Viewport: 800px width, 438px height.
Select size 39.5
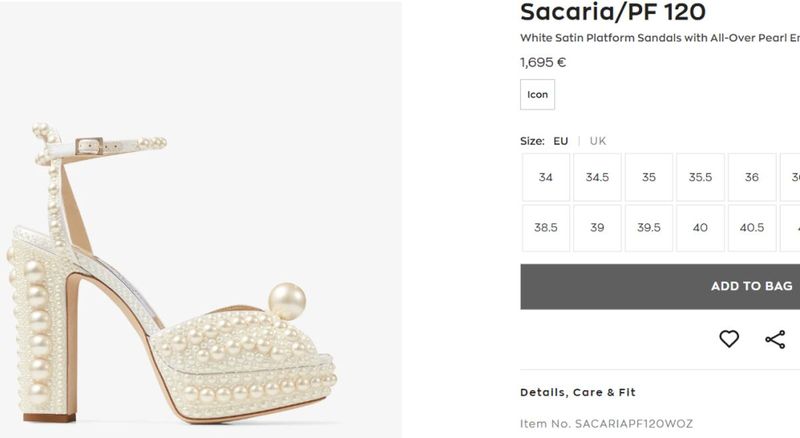649,228
